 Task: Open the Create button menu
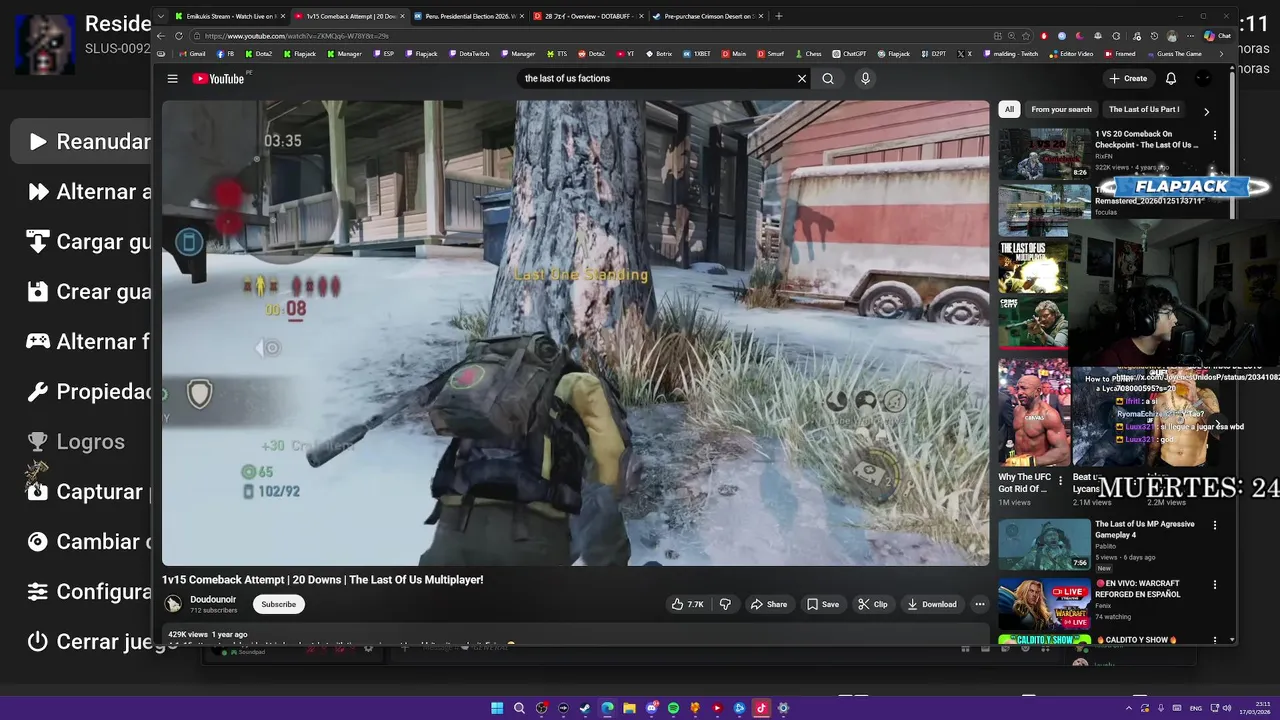pyautogui.click(x=1128, y=78)
